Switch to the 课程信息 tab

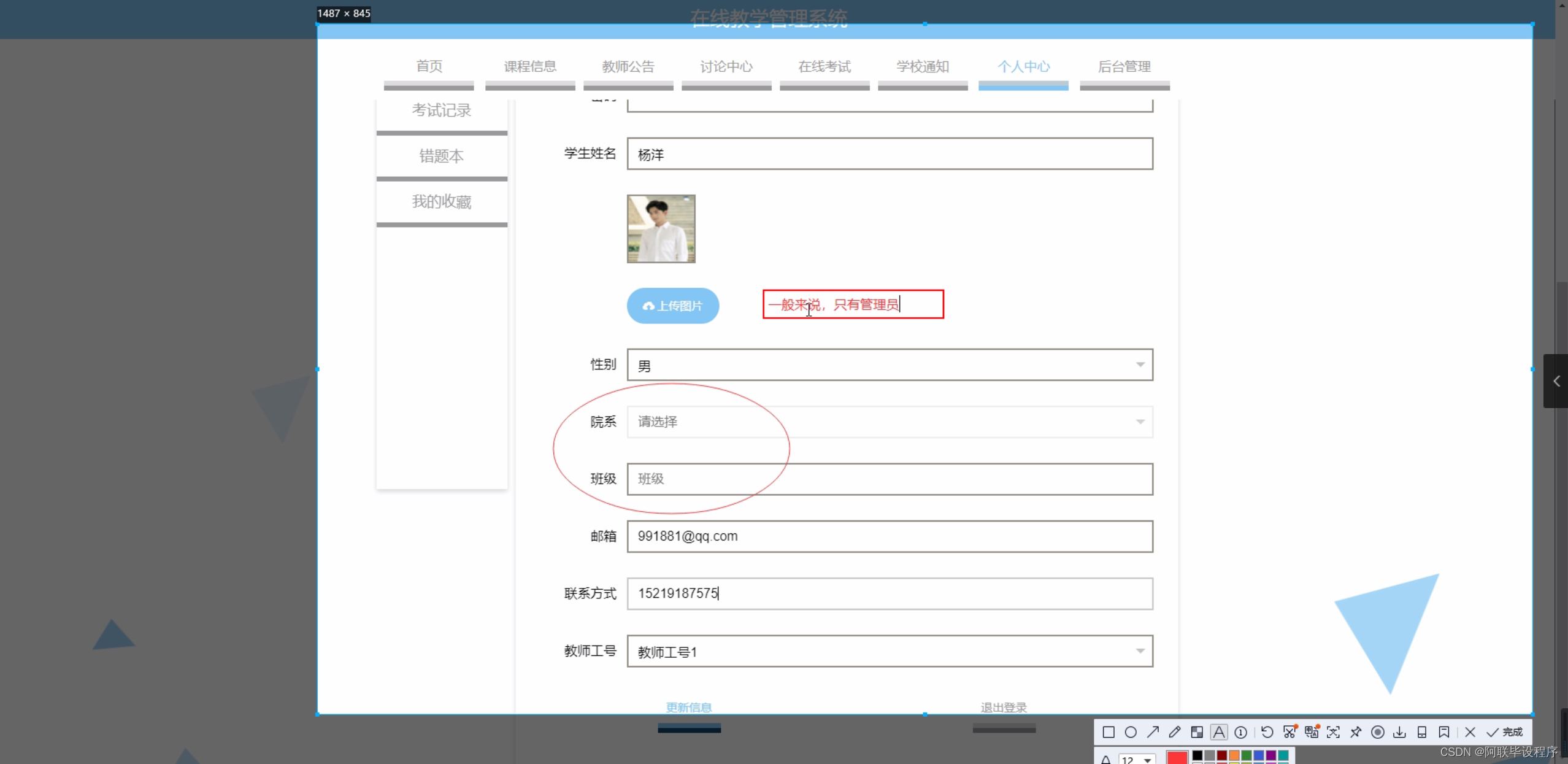(x=530, y=66)
